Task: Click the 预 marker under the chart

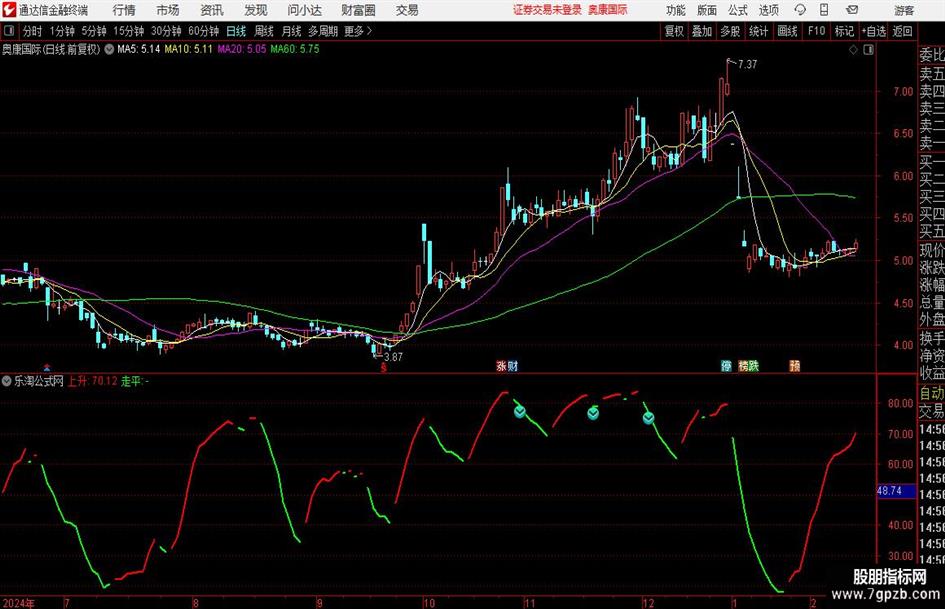Action: pyautogui.click(x=795, y=366)
